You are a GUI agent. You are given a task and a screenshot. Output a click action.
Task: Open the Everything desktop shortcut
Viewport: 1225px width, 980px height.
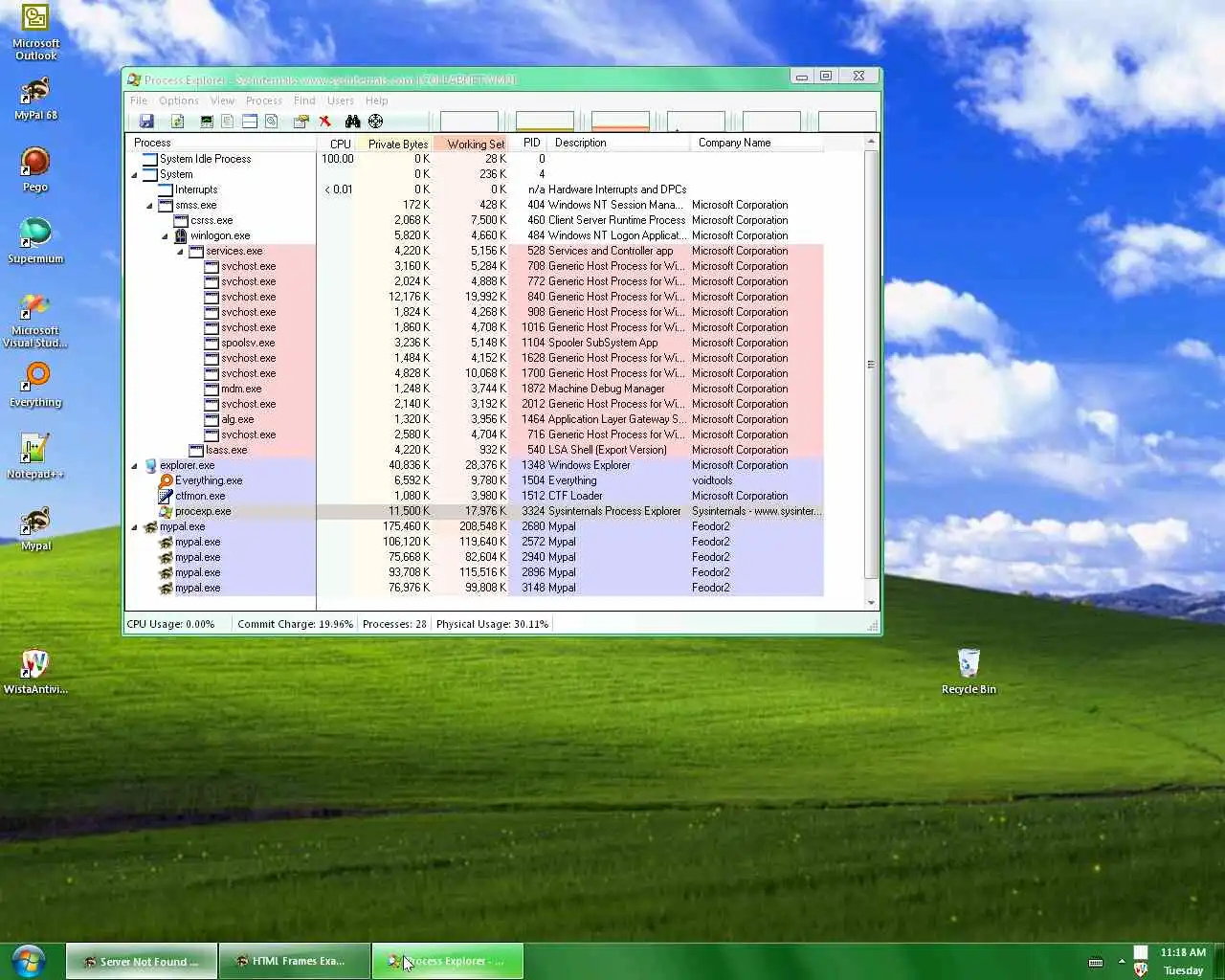pos(35,385)
